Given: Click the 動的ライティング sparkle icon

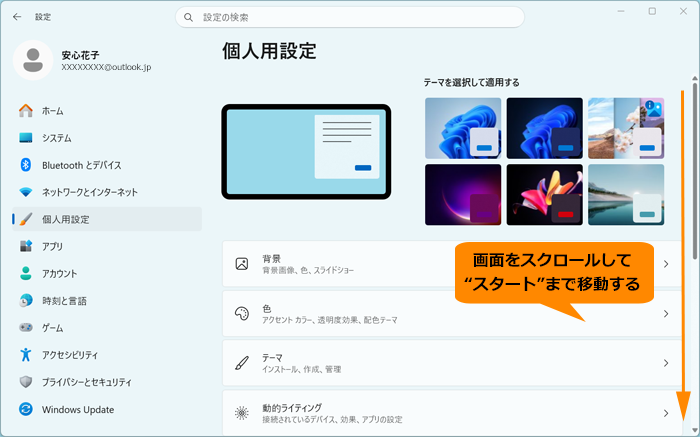Looking at the screenshot, I should pyautogui.click(x=242, y=413).
